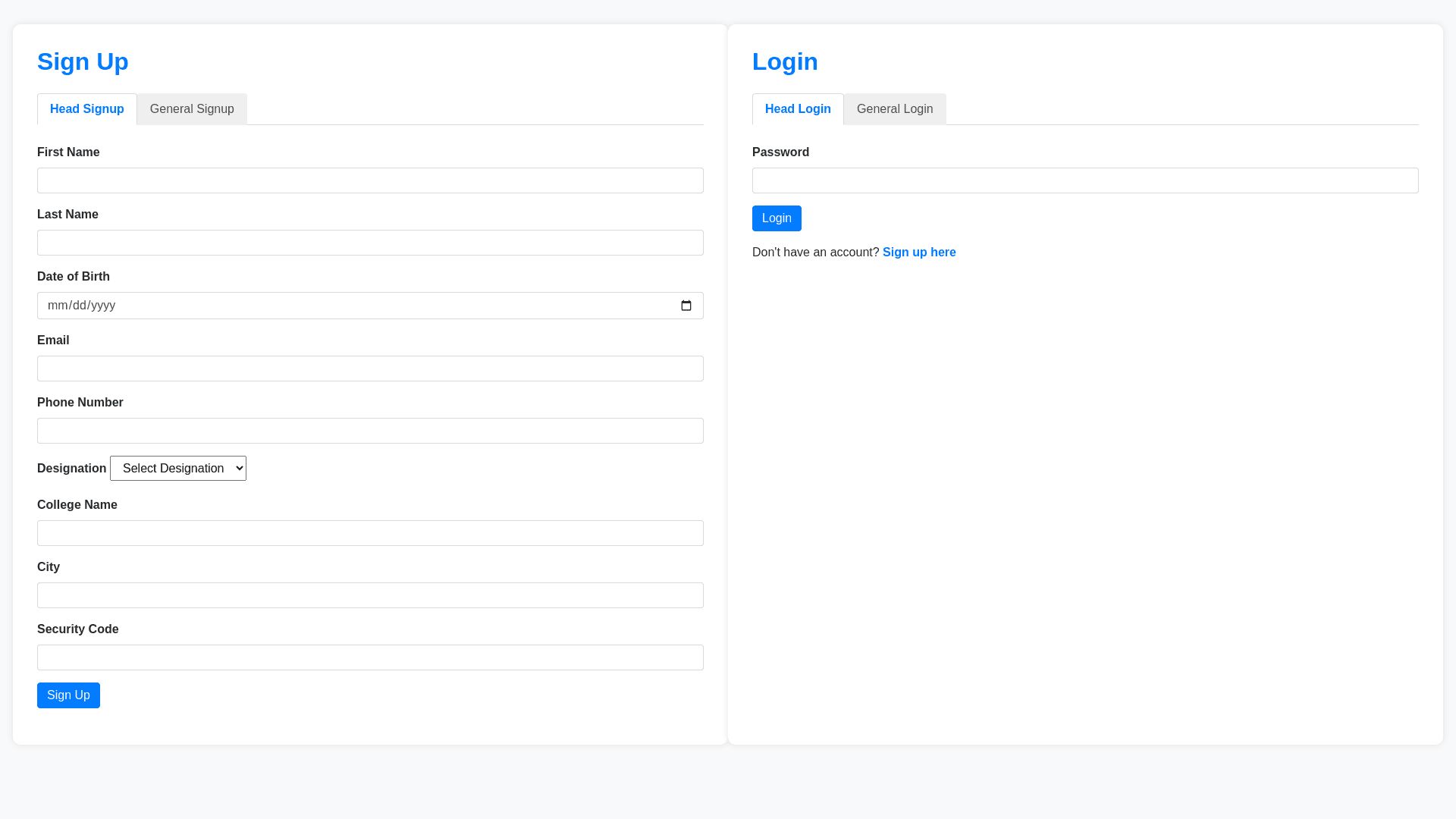Focus the Last Name field
1456x819 pixels.
(x=370, y=243)
